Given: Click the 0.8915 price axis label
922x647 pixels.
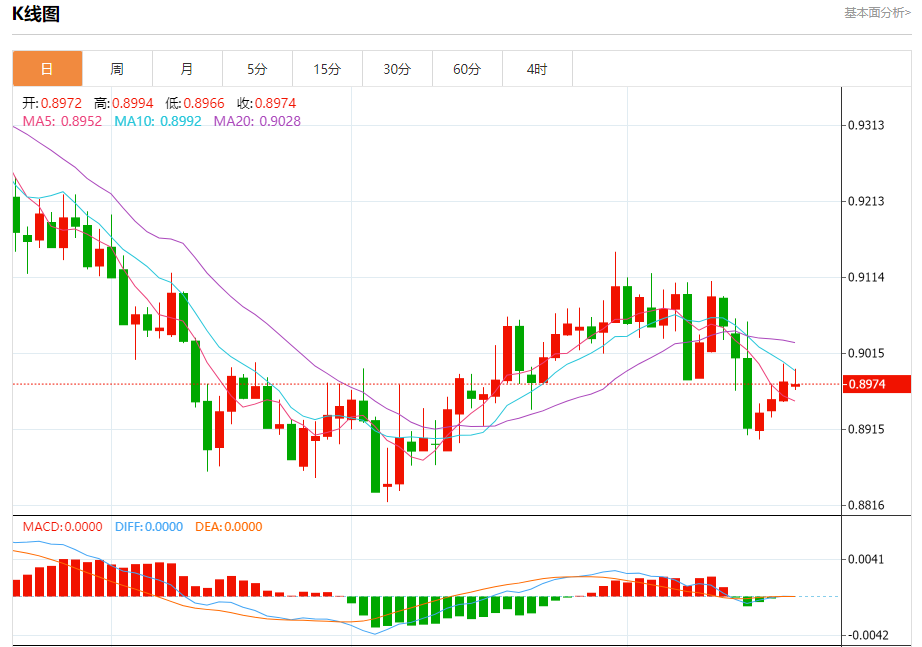Looking at the screenshot, I should (x=866, y=429).
